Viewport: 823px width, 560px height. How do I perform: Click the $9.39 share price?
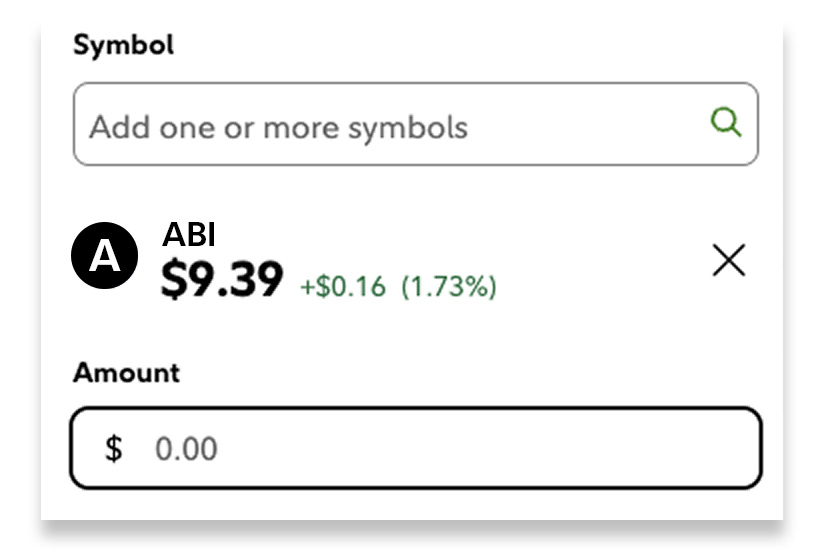pyautogui.click(x=222, y=281)
